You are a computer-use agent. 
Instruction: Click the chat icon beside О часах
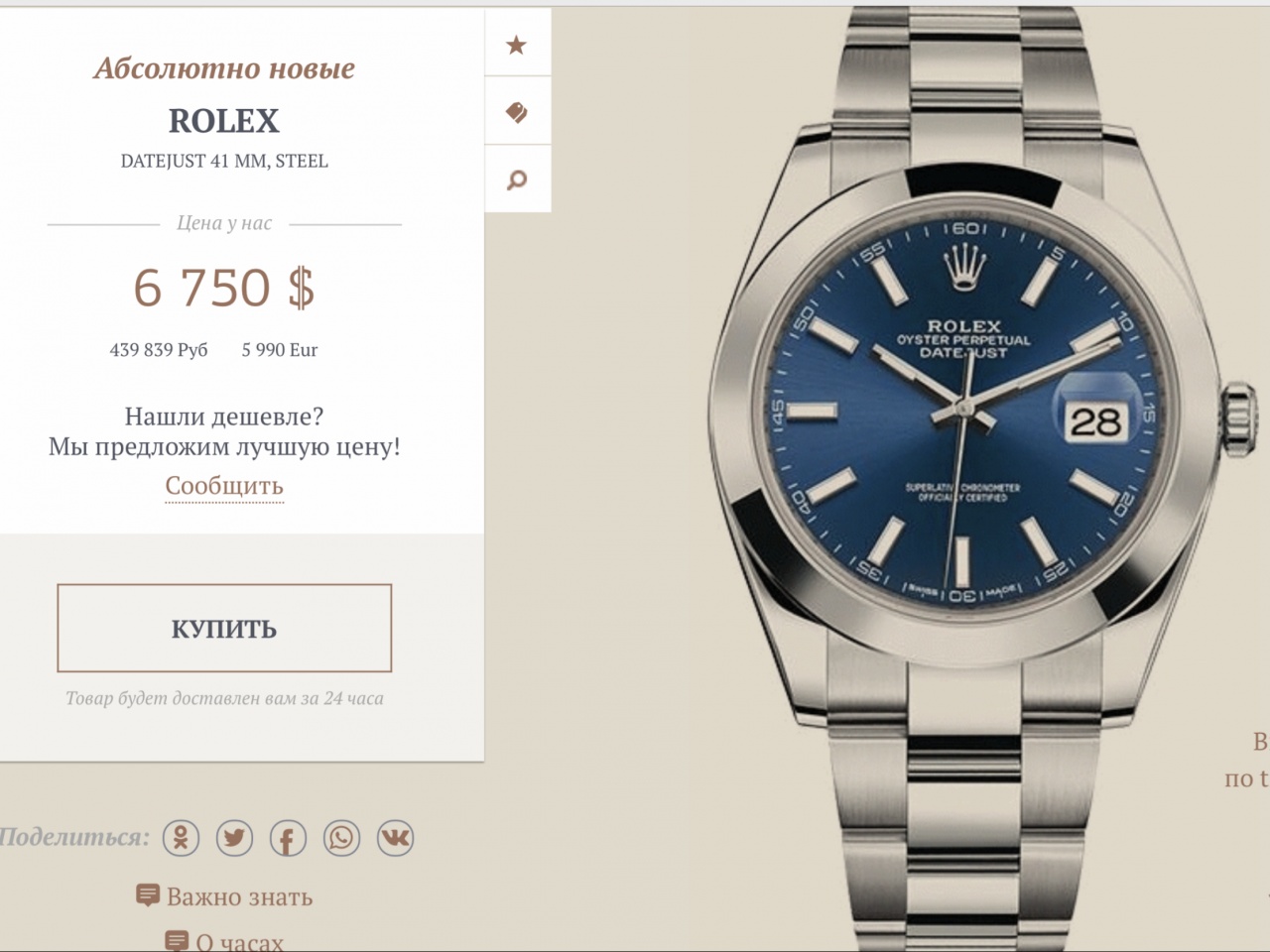[x=177, y=941]
